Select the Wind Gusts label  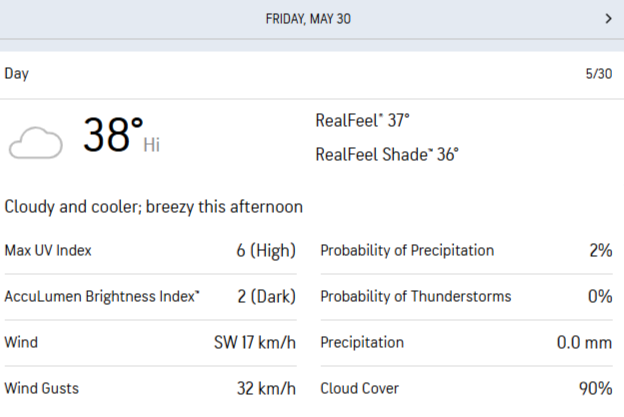(x=41, y=388)
